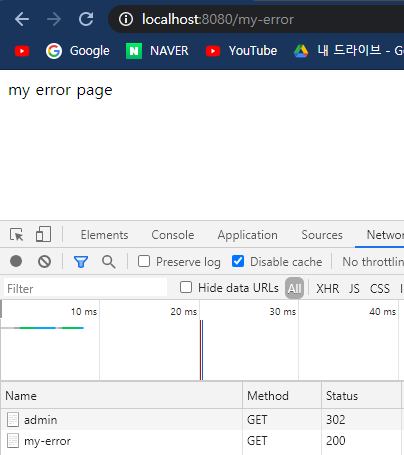Switch to the Console tab
The image size is (404, 455).
pos(173,235)
